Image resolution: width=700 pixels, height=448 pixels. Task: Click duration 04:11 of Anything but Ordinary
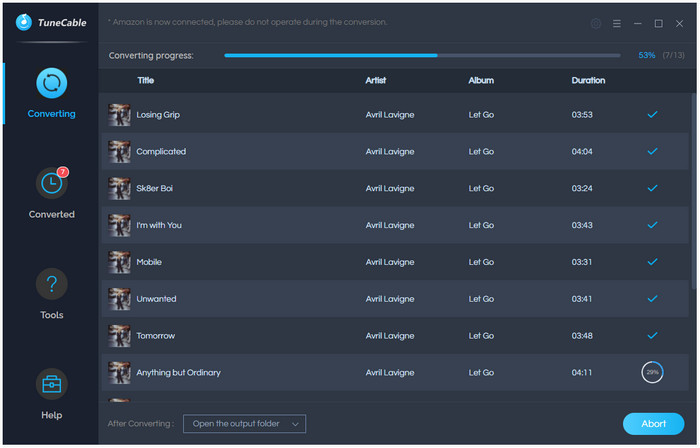point(582,372)
